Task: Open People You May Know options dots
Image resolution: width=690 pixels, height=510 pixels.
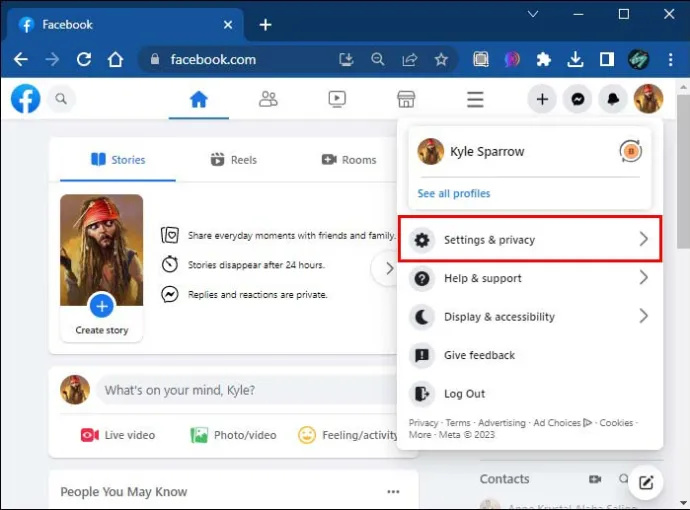Action: tap(393, 492)
